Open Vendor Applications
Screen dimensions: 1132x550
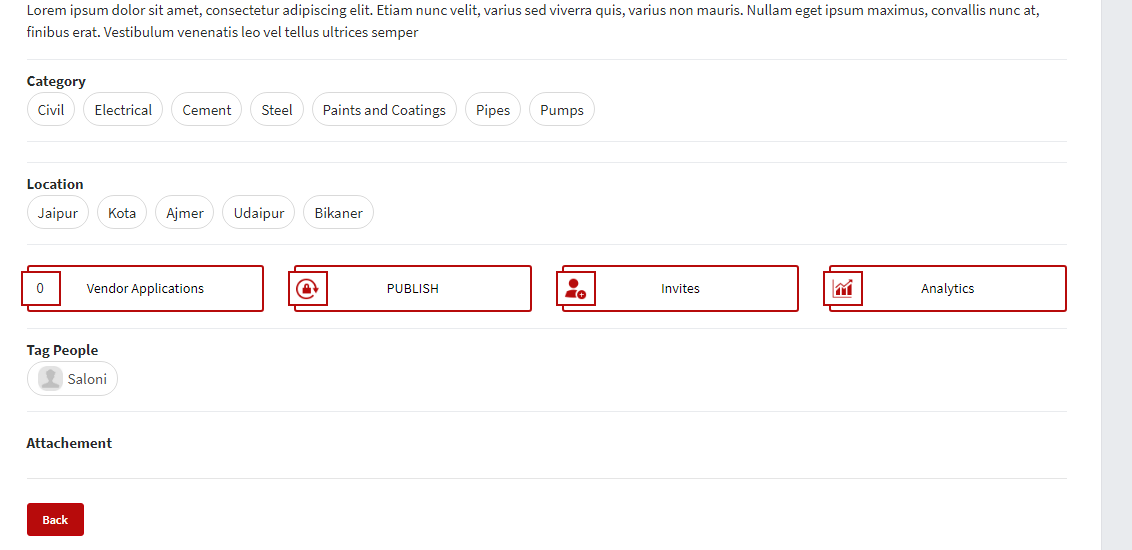point(145,289)
